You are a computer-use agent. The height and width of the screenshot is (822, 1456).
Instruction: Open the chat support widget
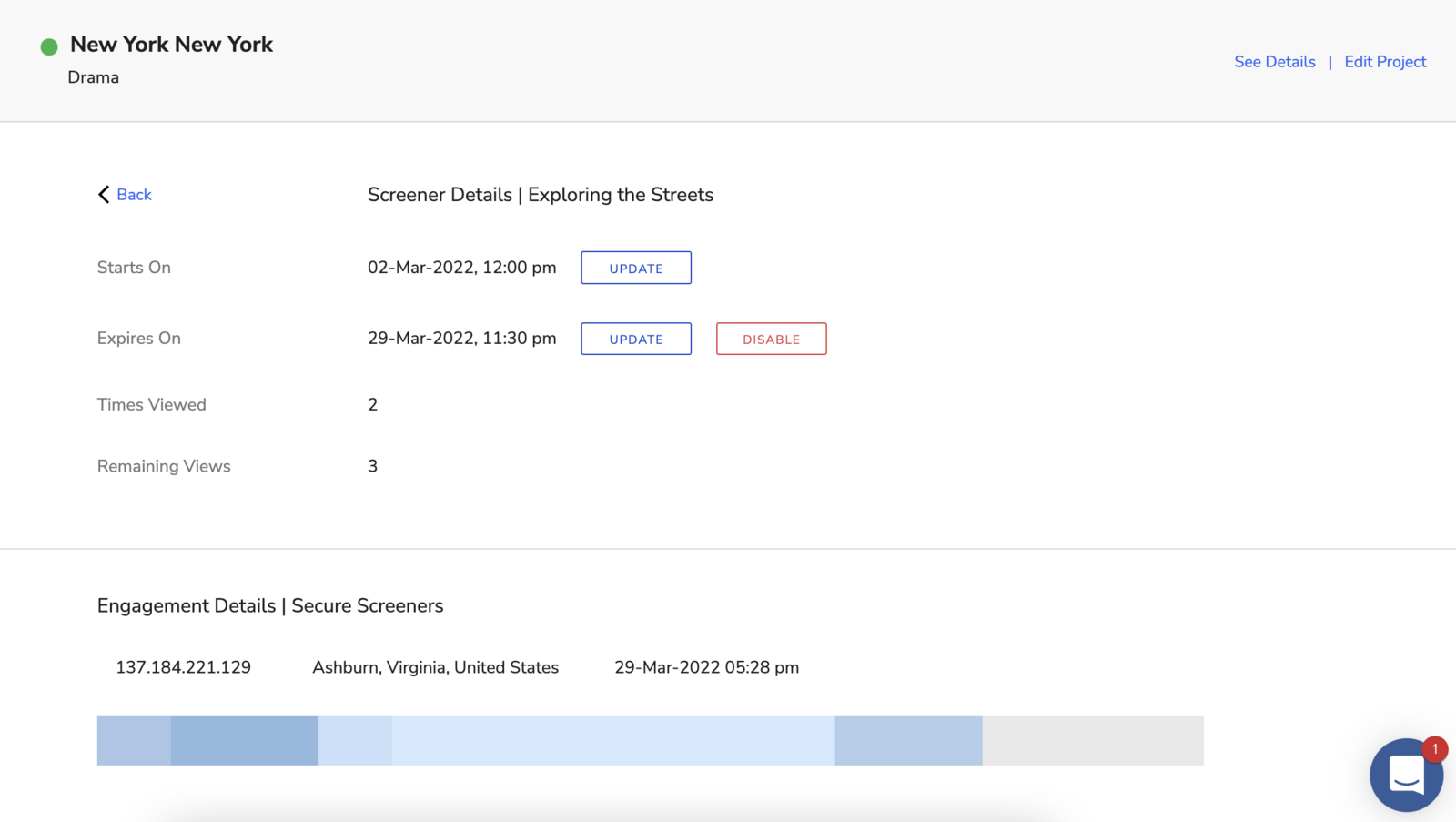tap(1405, 776)
